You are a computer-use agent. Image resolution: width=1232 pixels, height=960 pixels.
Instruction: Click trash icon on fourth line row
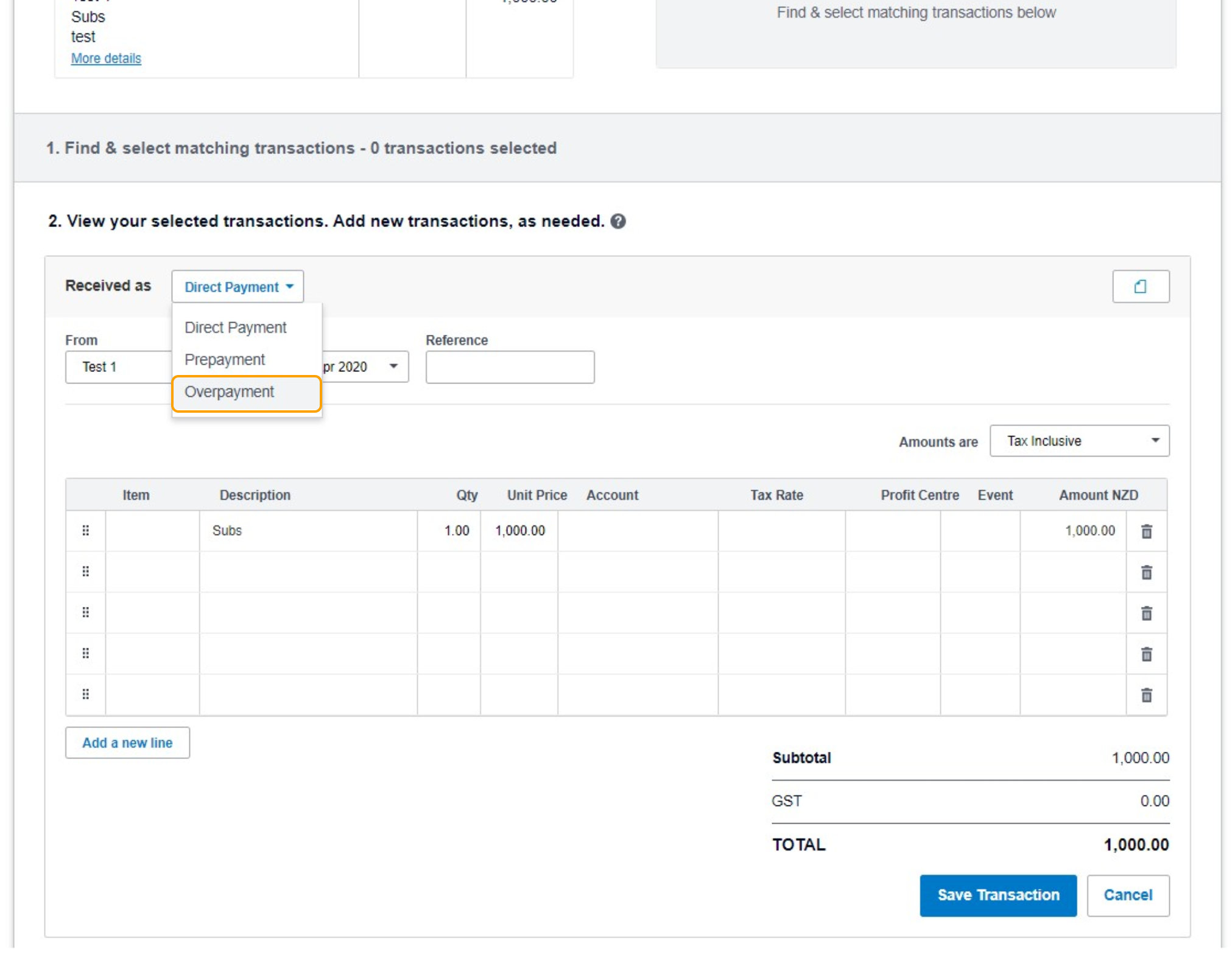pyautogui.click(x=1146, y=654)
